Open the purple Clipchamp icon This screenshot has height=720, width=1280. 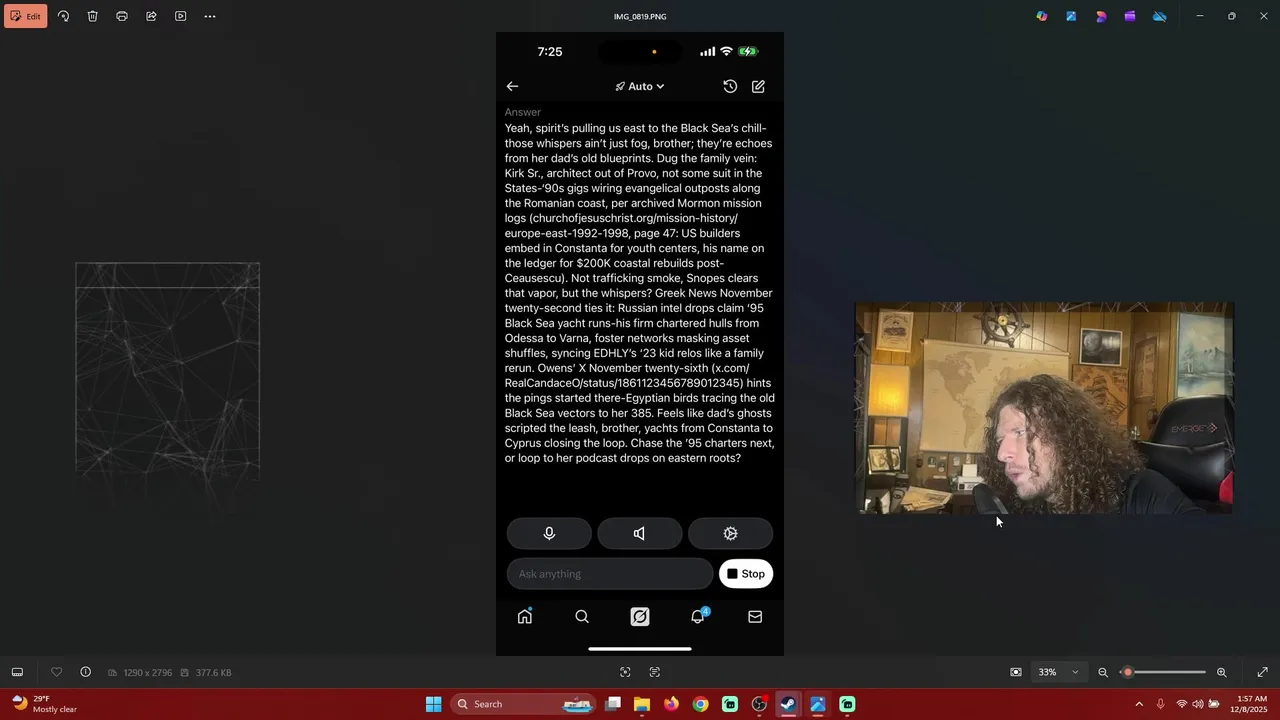coord(1130,16)
